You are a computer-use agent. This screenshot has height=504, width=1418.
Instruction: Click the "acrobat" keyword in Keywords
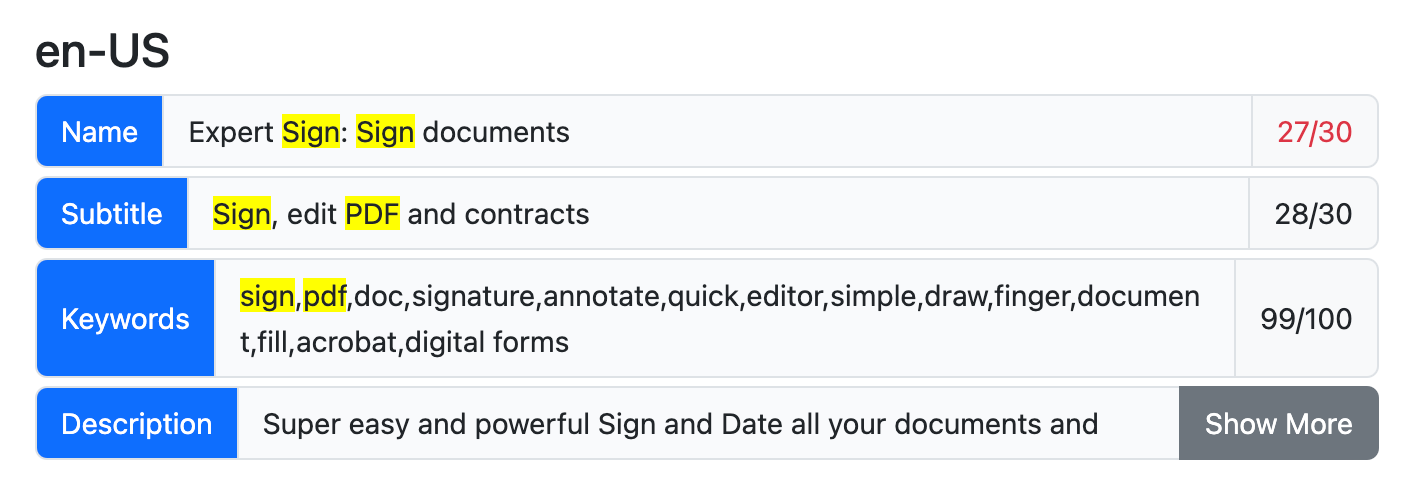(343, 343)
